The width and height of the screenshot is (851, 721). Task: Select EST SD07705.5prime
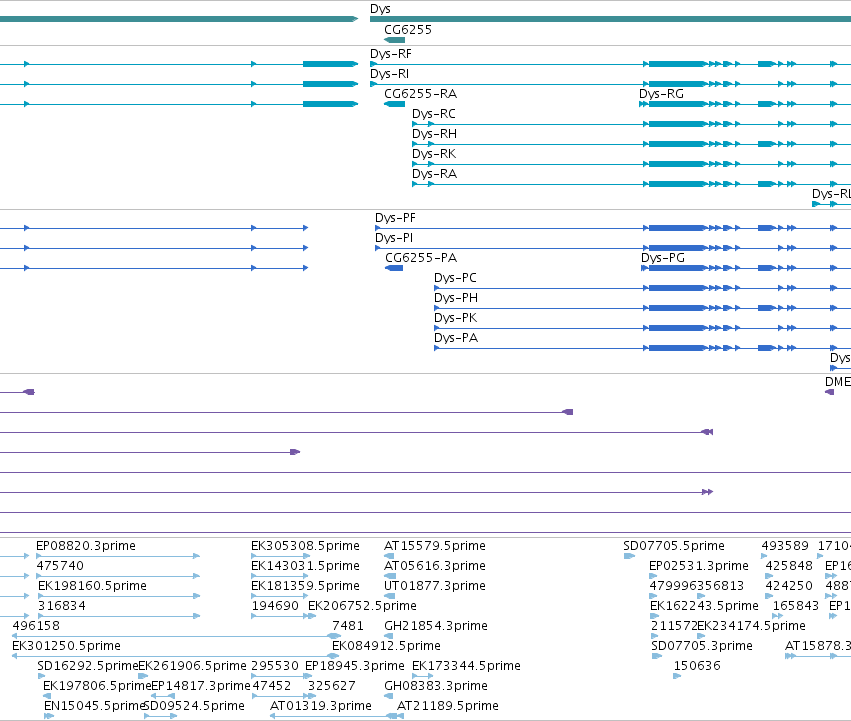674,546
